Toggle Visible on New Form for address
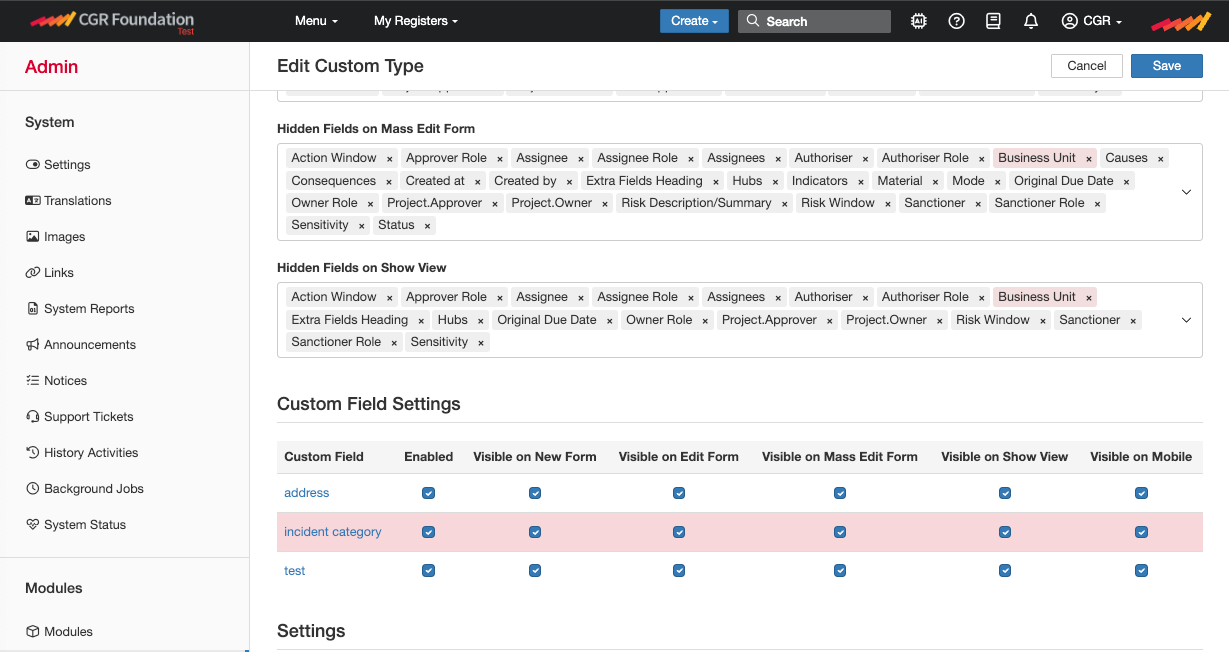Image resolution: width=1229 pixels, height=652 pixels. [x=535, y=493]
